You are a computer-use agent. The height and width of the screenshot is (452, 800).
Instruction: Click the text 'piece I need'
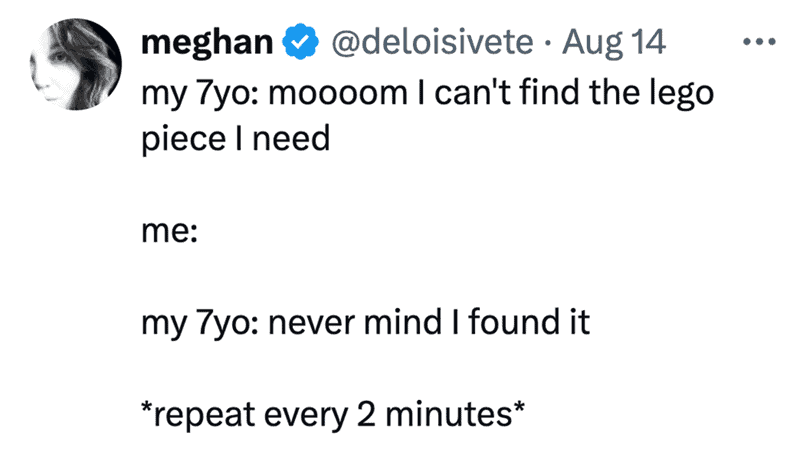[x=236, y=139]
